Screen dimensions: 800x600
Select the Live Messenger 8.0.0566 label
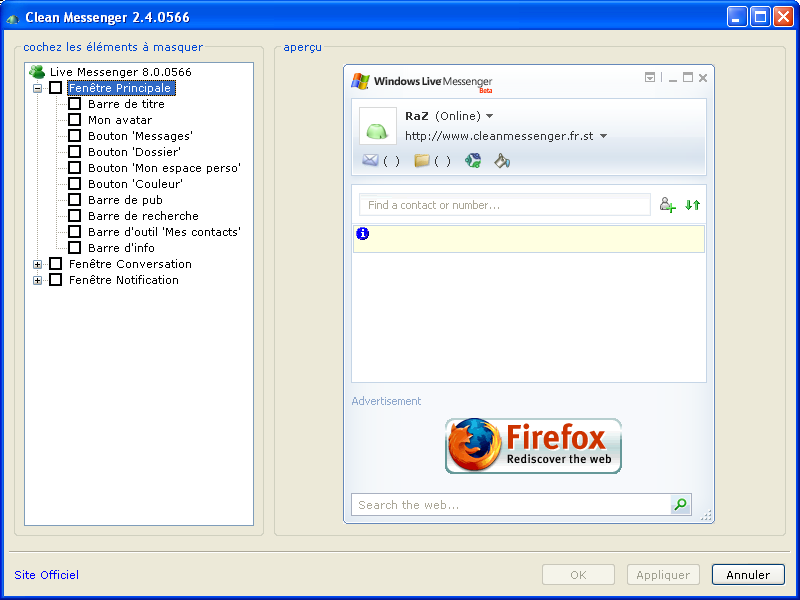tap(120, 72)
